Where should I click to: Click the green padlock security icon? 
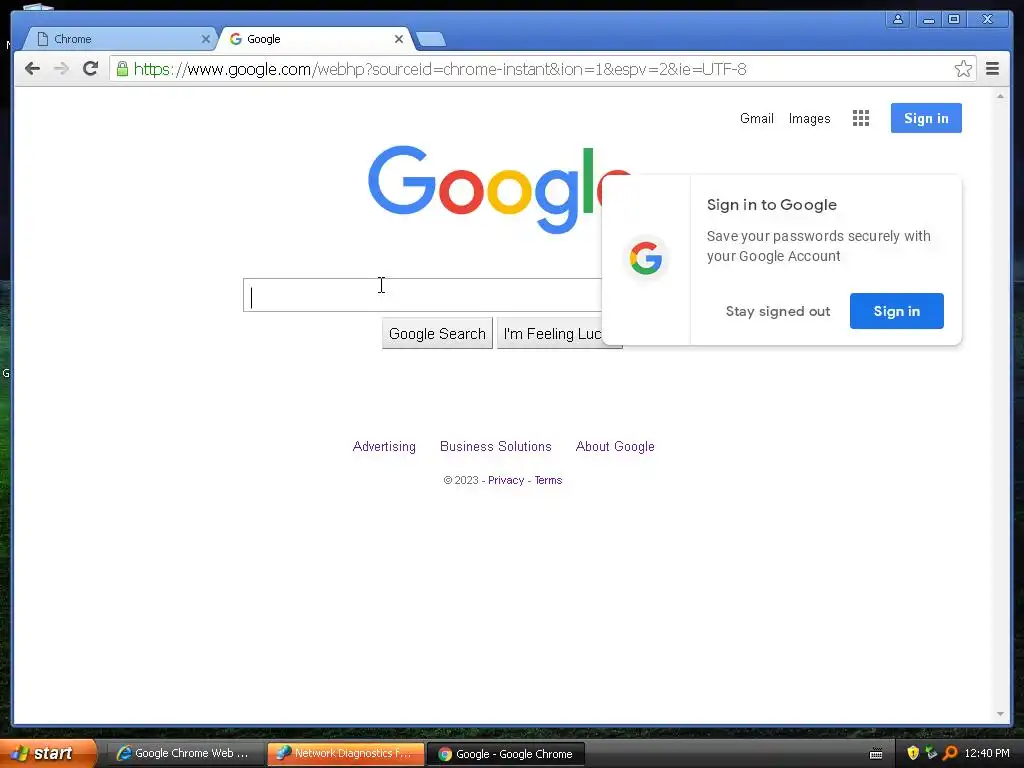pos(122,69)
